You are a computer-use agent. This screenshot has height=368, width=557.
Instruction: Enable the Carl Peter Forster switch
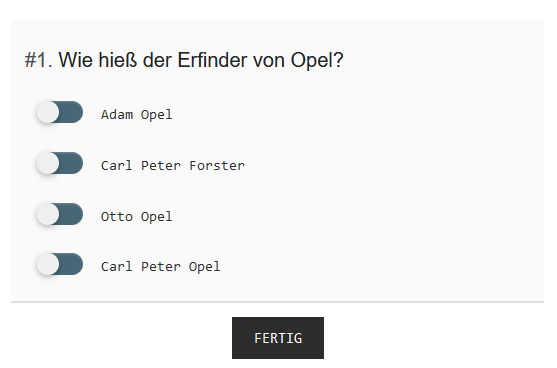click(x=60, y=163)
